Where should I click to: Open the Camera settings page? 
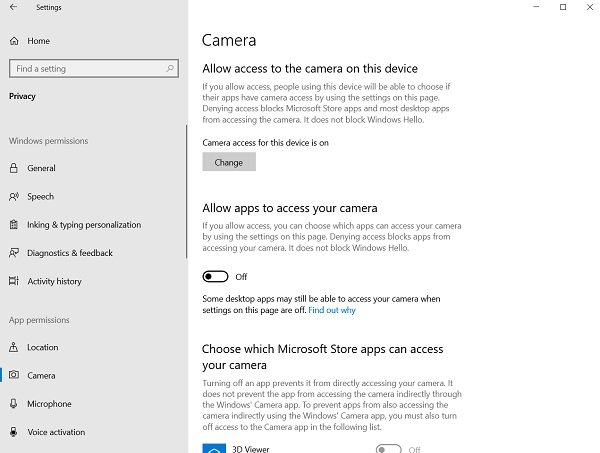click(x=41, y=376)
